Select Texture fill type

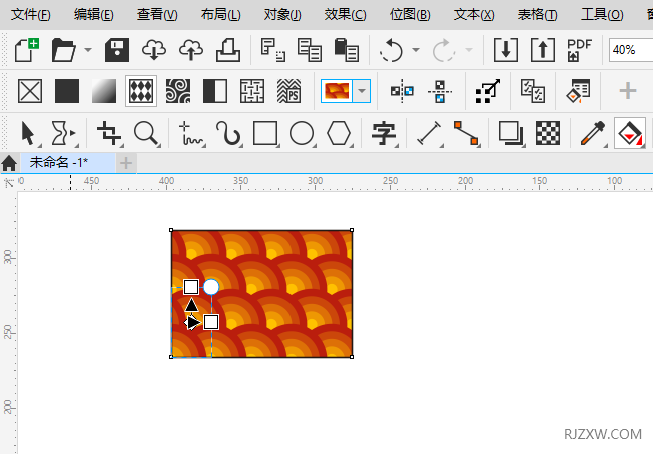click(252, 91)
